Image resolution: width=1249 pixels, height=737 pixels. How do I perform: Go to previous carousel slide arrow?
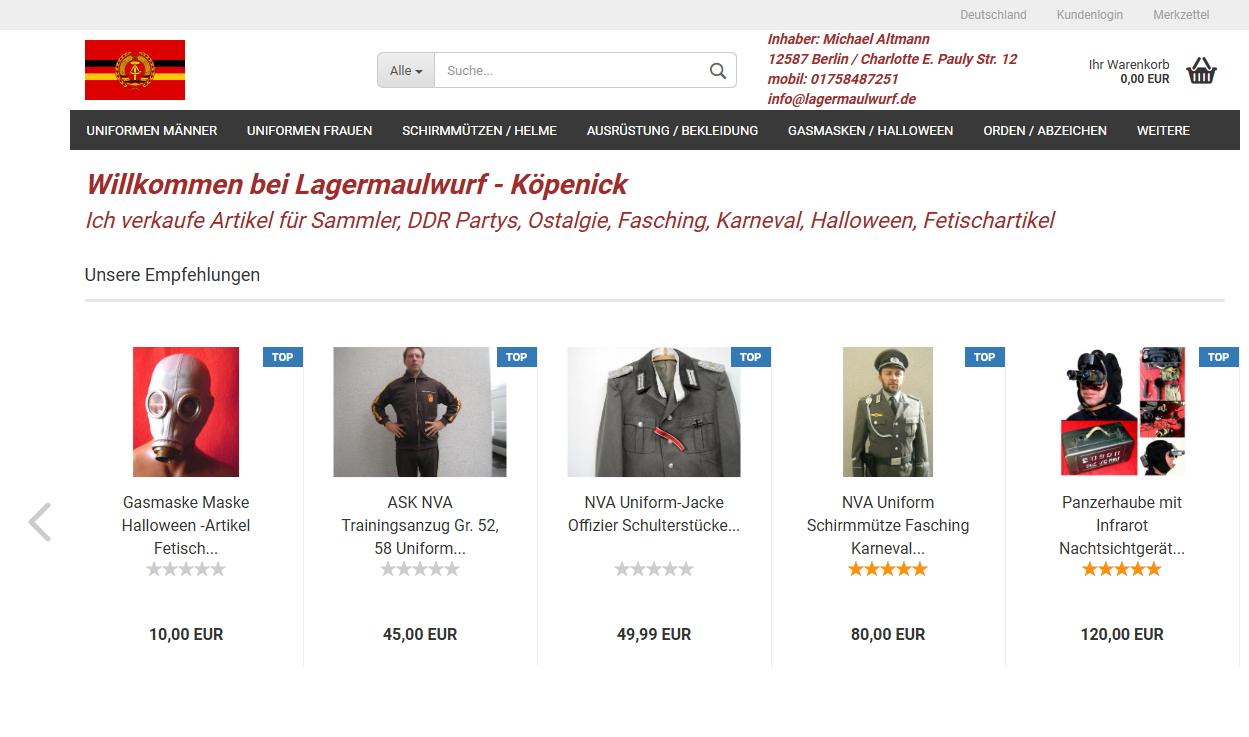(39, 522)
